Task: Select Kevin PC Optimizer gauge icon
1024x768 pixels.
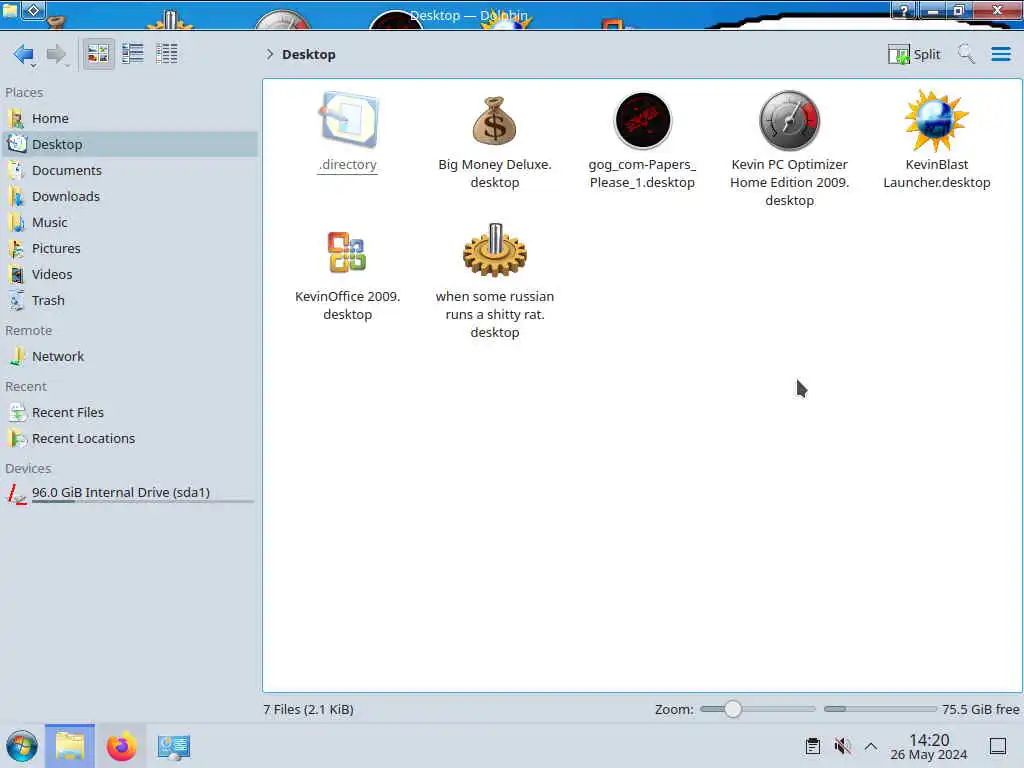Action: [790, 121]
